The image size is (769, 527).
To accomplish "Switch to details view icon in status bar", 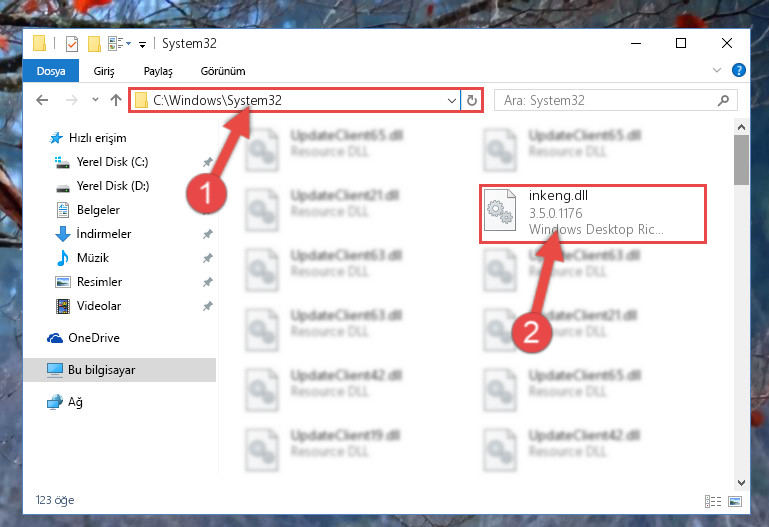I will [x=713, y=501].
